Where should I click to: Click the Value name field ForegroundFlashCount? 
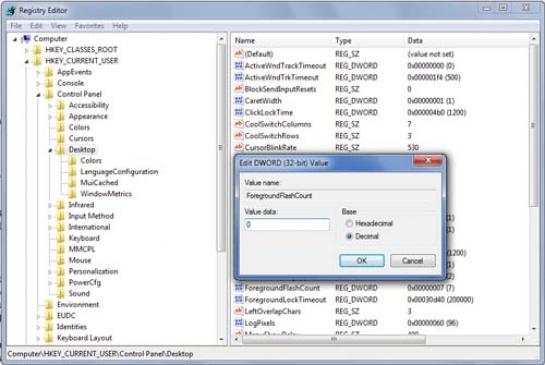point(340,196)
